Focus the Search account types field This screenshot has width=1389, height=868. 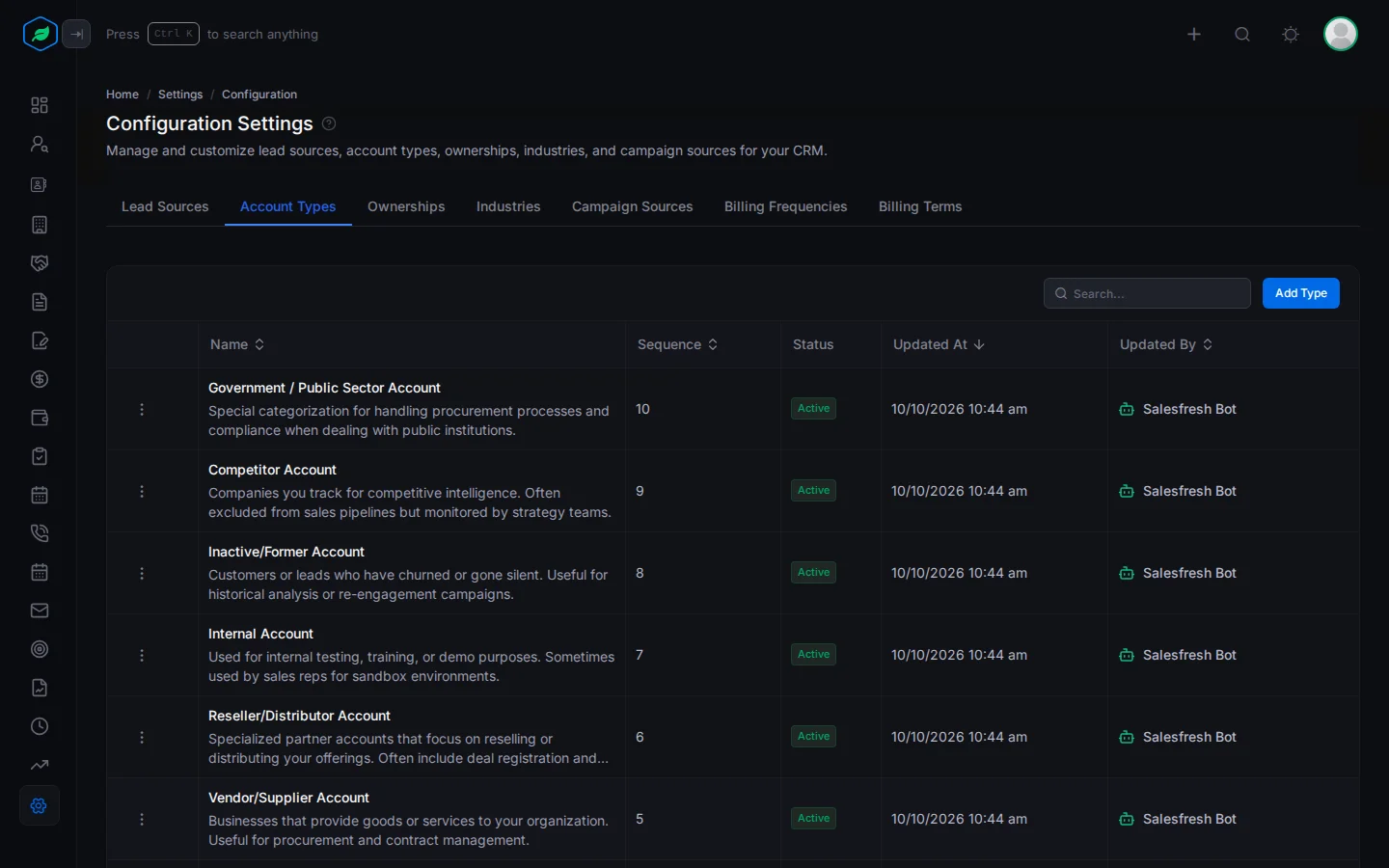1147,293
